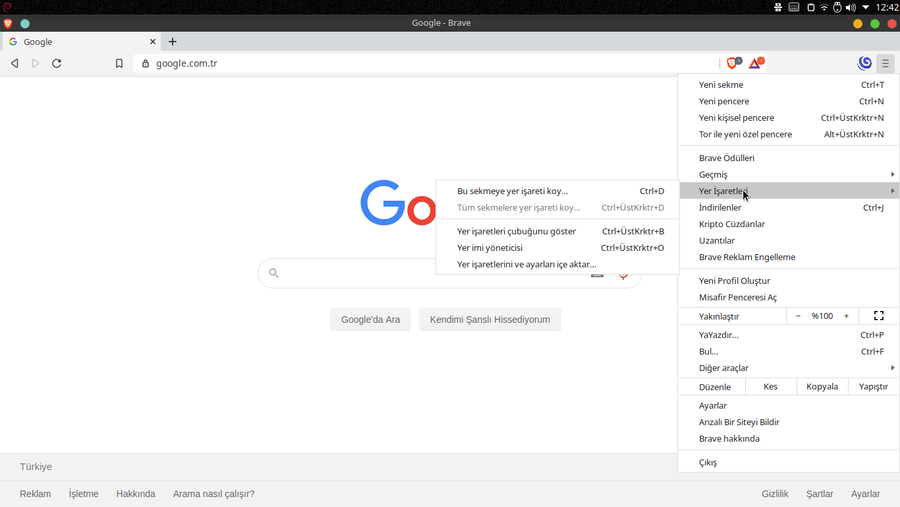The height and width of the screenshot is (507, 900).
Task: Click the Wi-Fi icon in system tray
Action: click(824, 7)
